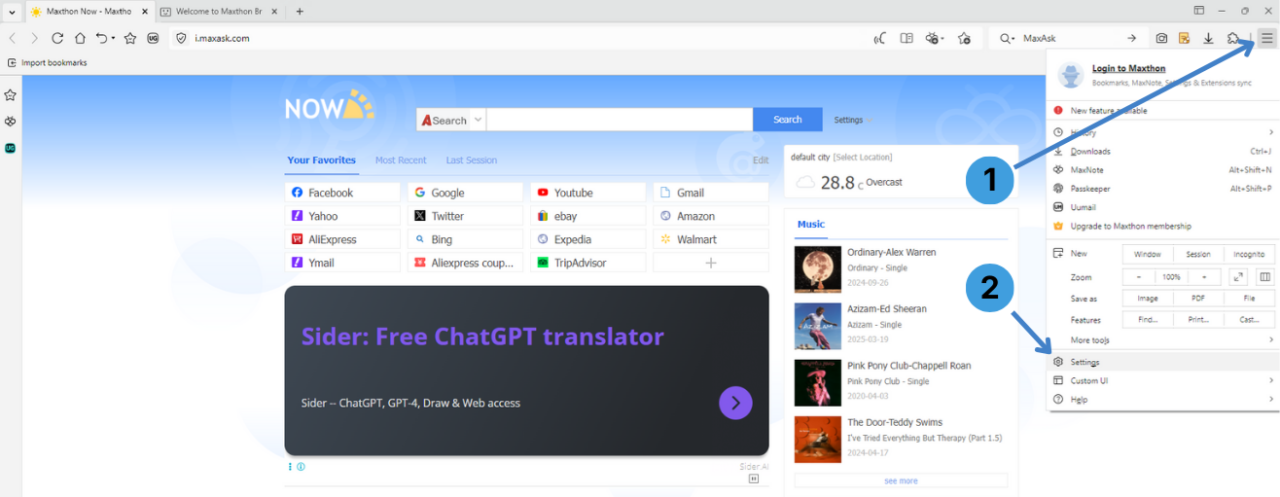
Task: Open the vertical tabs layout icon
Action: [1199, 11]
